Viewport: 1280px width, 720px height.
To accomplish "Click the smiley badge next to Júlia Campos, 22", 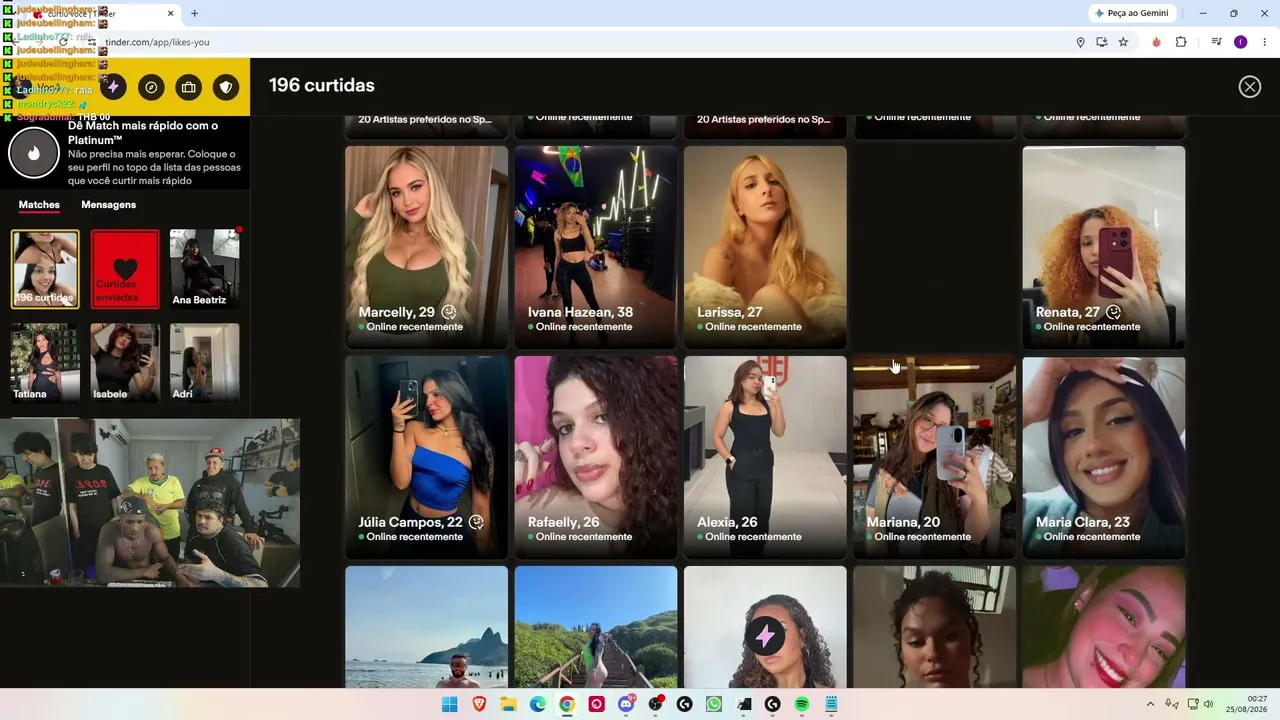I will (x=476, y=522).
